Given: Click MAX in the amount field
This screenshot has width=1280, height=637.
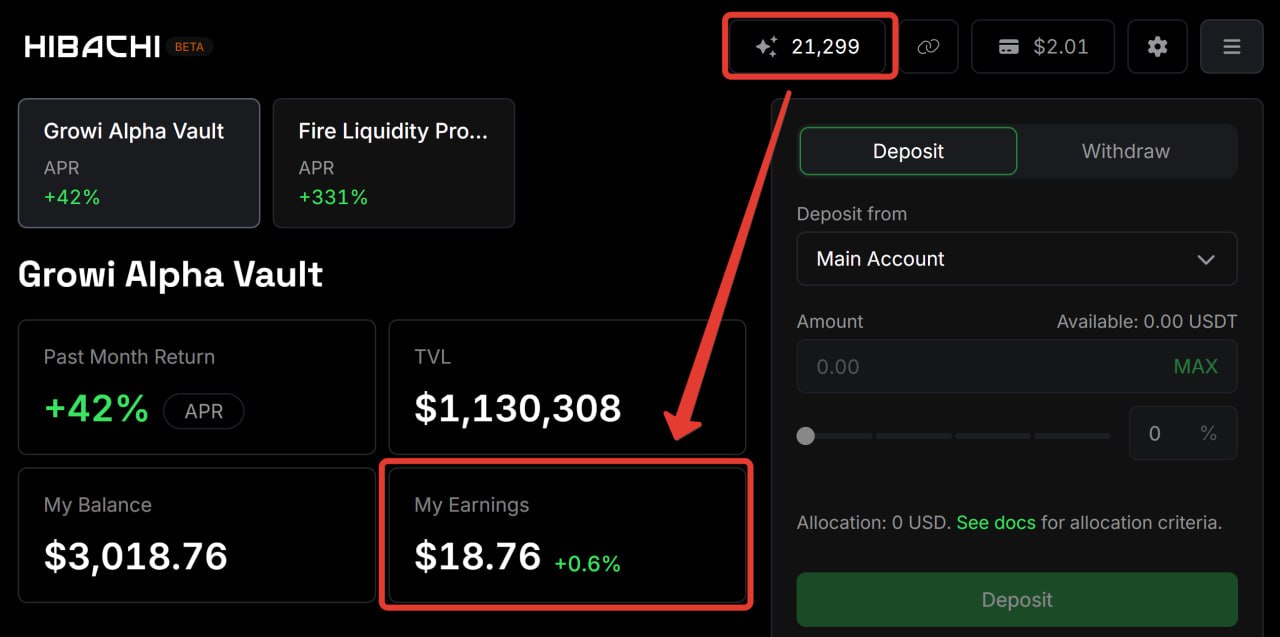Looking at the screenshot, I should click(1195, 366).
